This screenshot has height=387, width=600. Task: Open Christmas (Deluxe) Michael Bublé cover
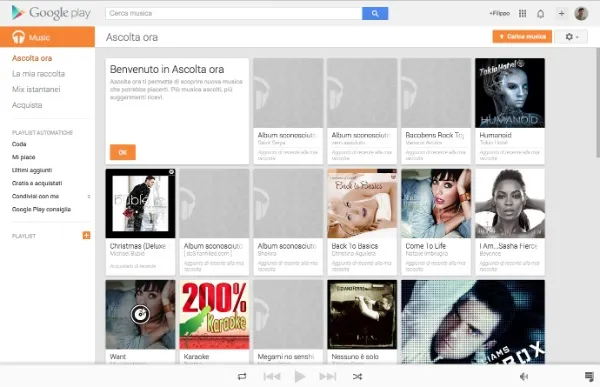(x=140, y=204)
